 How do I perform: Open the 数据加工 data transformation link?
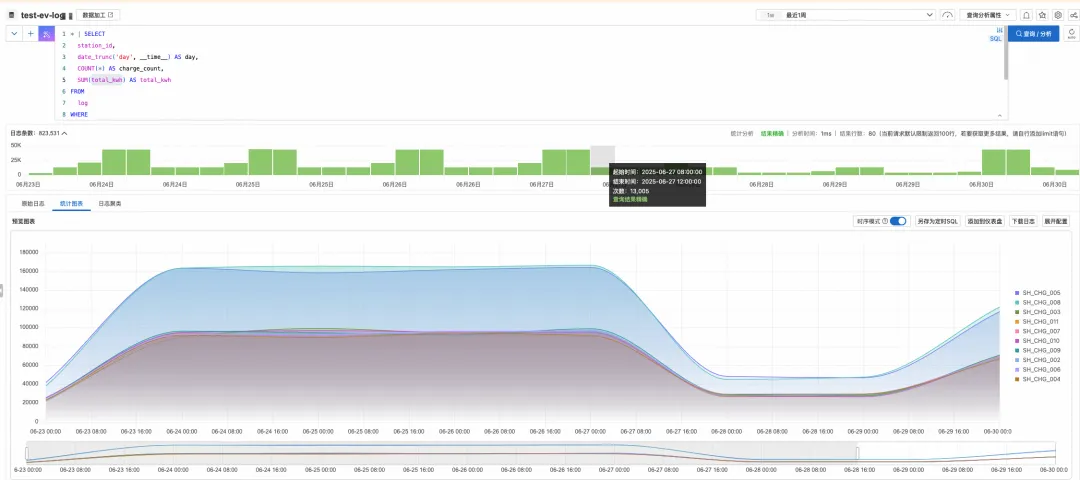pos(97,14)
